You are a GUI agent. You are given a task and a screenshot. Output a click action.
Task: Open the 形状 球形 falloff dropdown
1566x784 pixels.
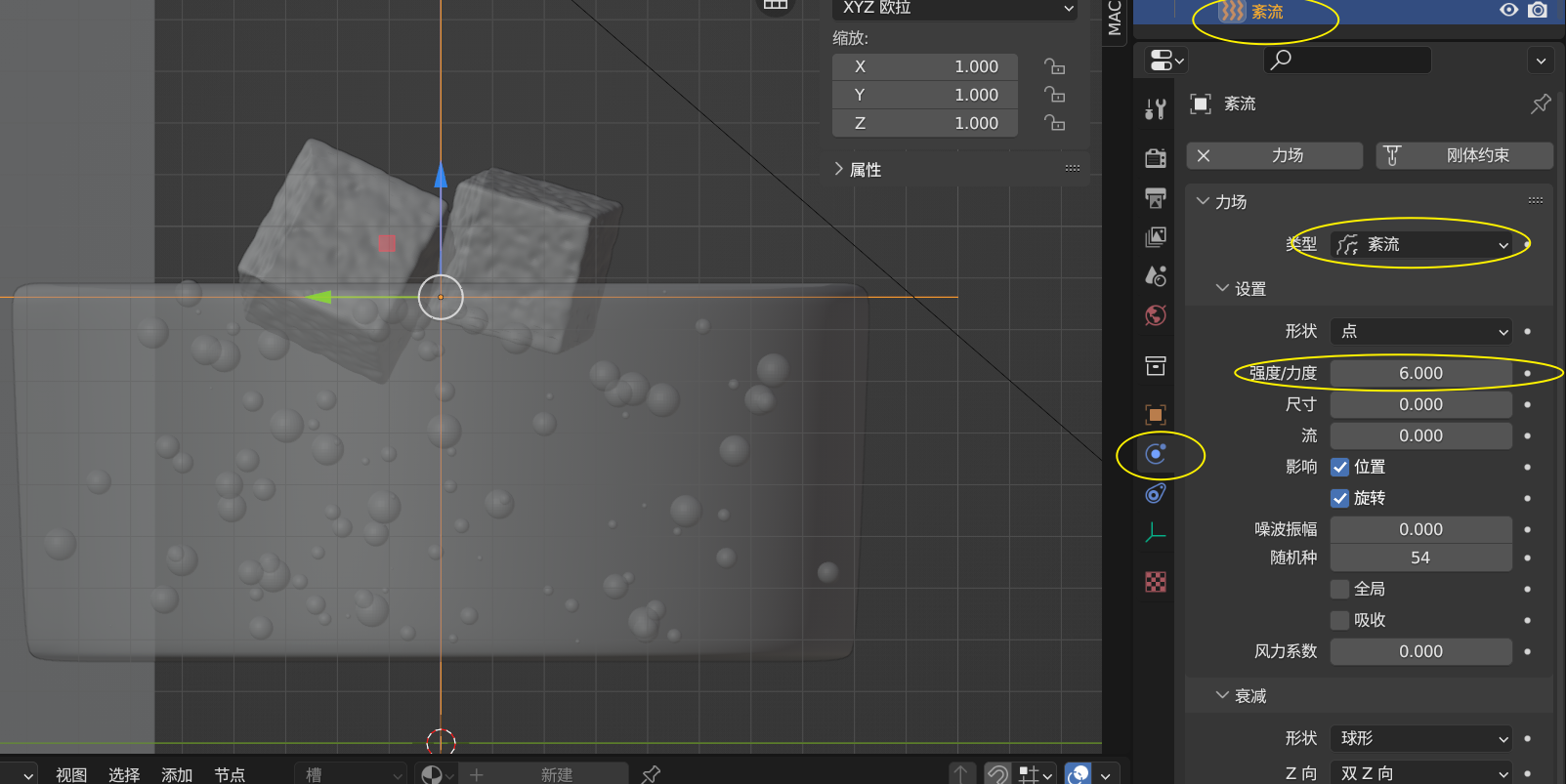click(1421, 738)
